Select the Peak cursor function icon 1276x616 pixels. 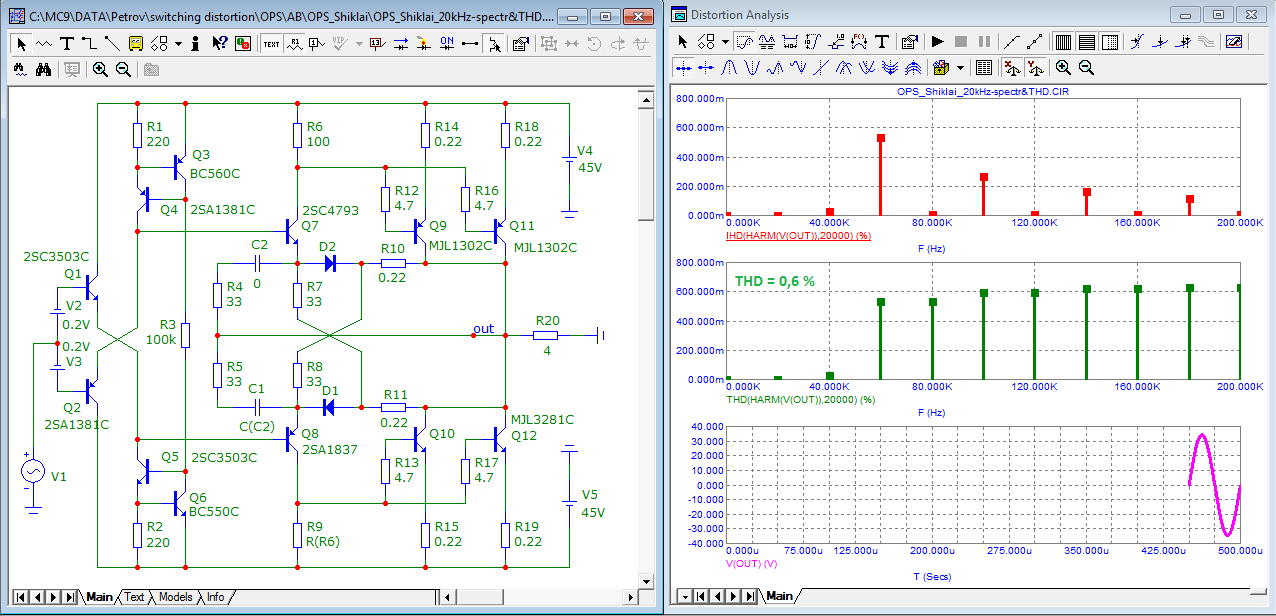coord(729,68)
